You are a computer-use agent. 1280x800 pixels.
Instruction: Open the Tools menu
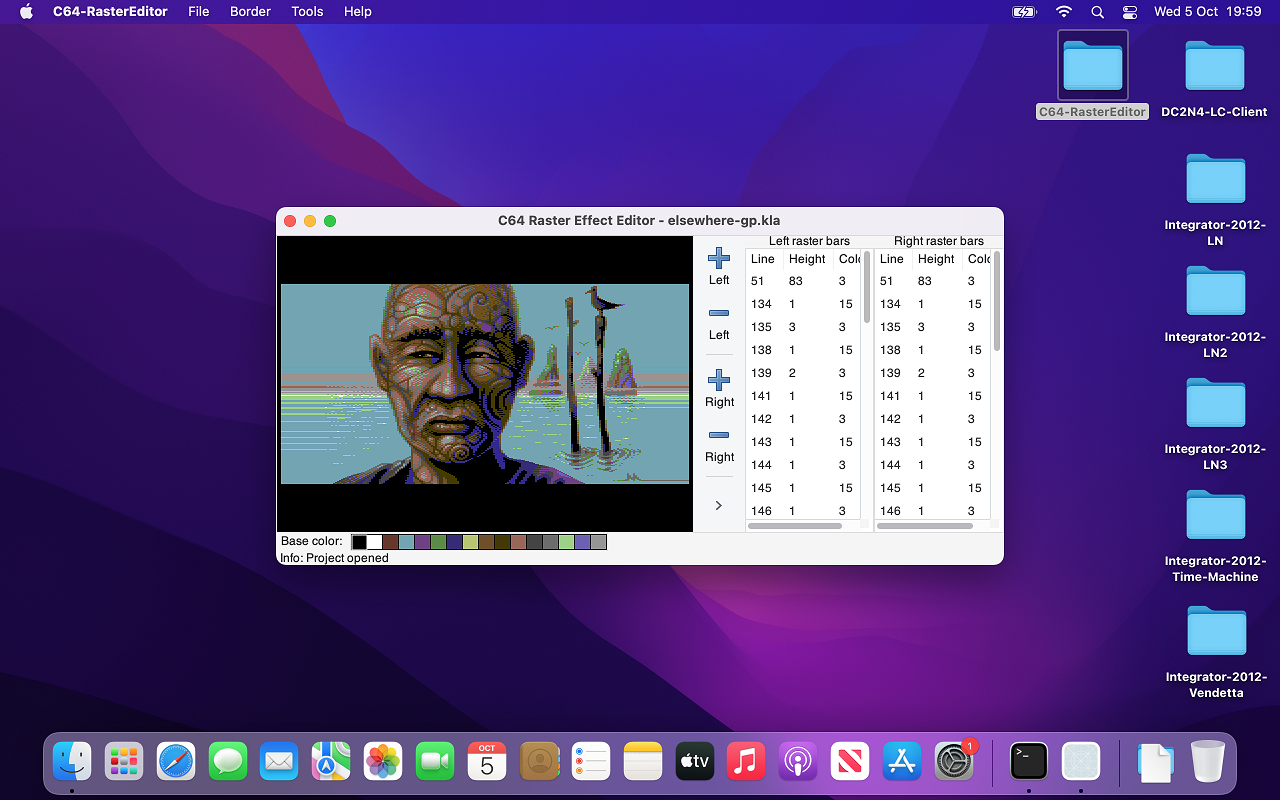tap(307, 12)
